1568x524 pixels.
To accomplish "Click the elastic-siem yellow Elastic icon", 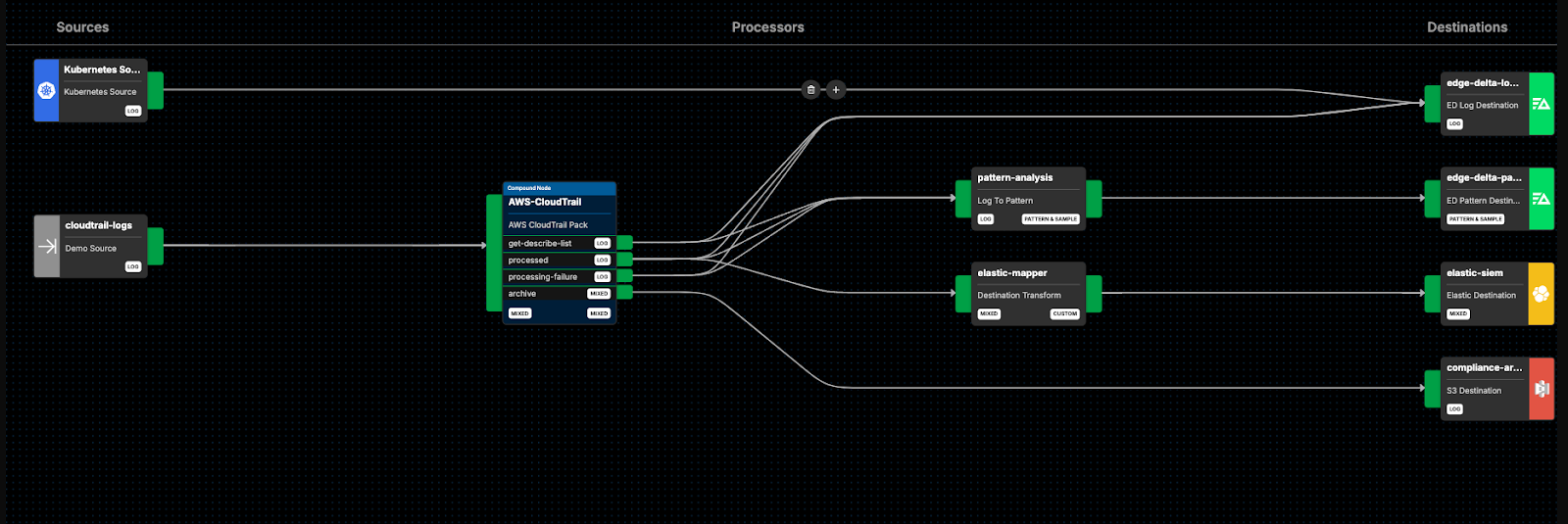I will [x=1541, y=294].
